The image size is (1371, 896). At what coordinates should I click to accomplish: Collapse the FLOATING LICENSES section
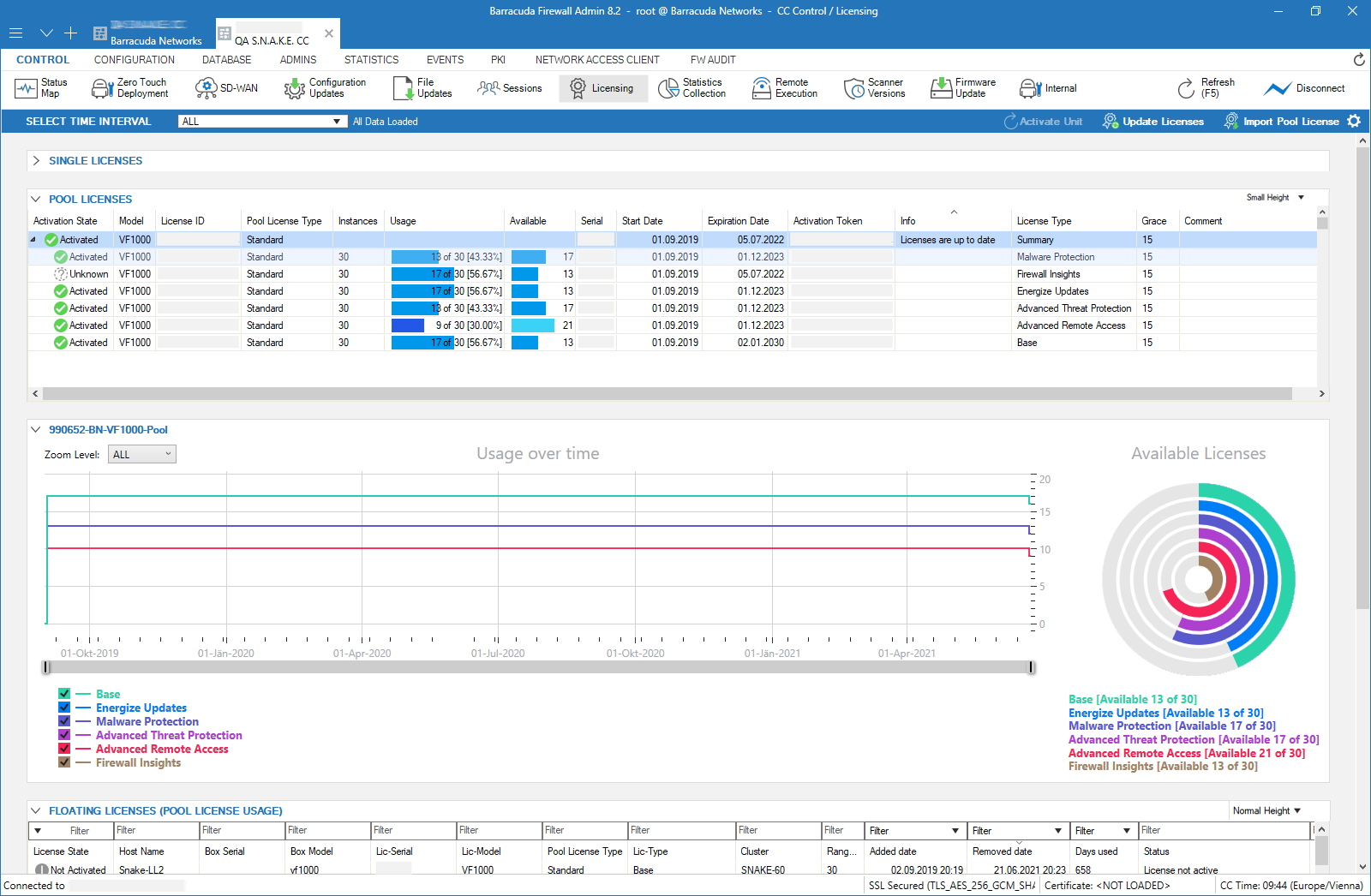[36, 810]
